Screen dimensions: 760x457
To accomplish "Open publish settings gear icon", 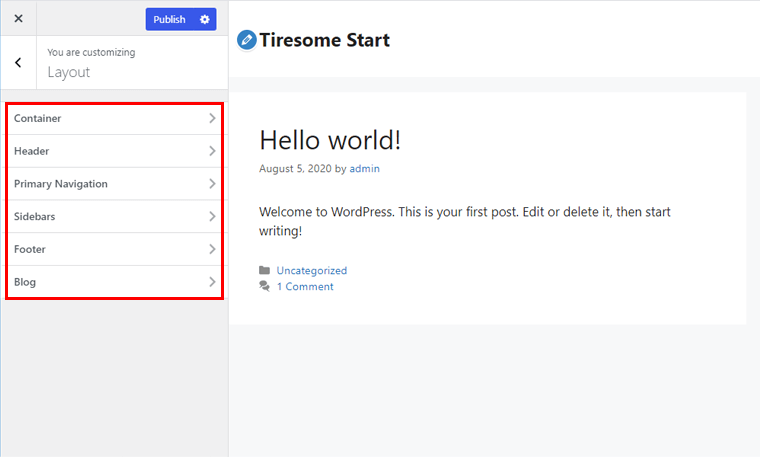I will tap(205, 19).
